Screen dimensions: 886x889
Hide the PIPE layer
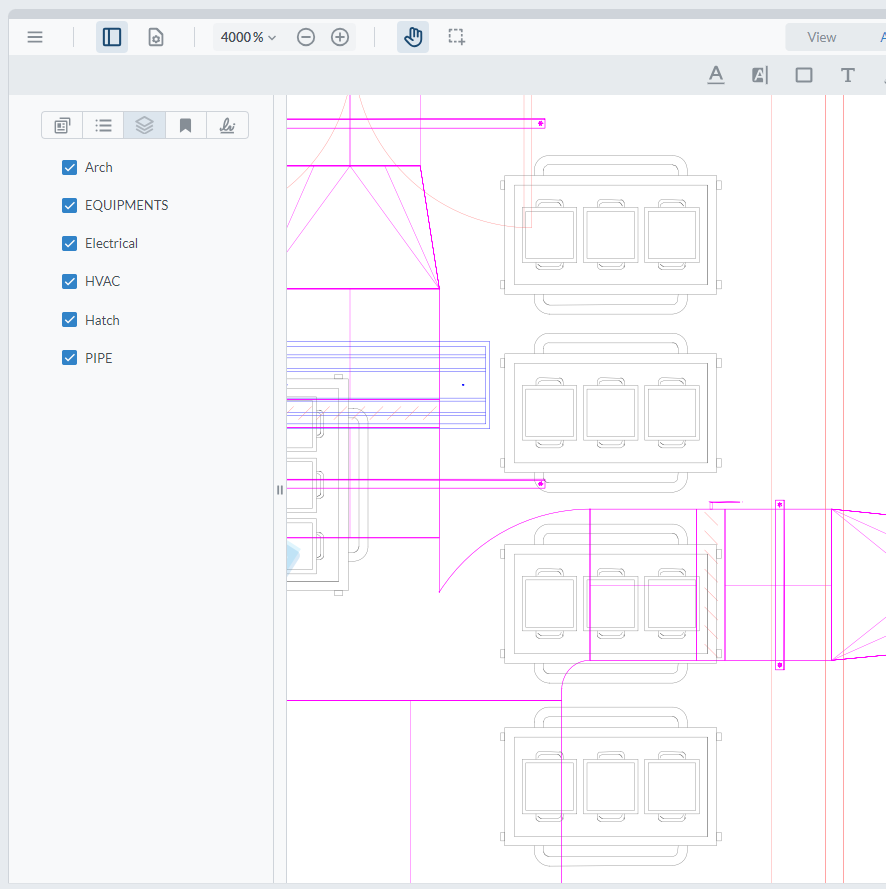click(70, 358)
